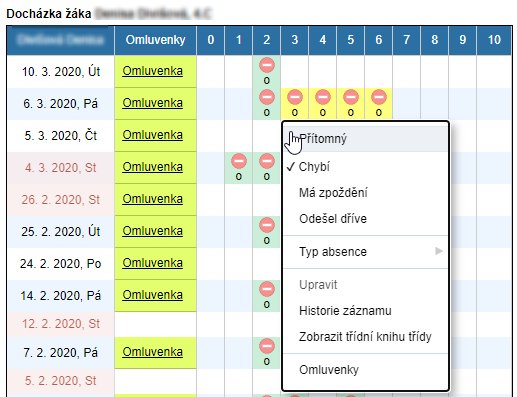Click column header for hour 2

coord(267,40)
